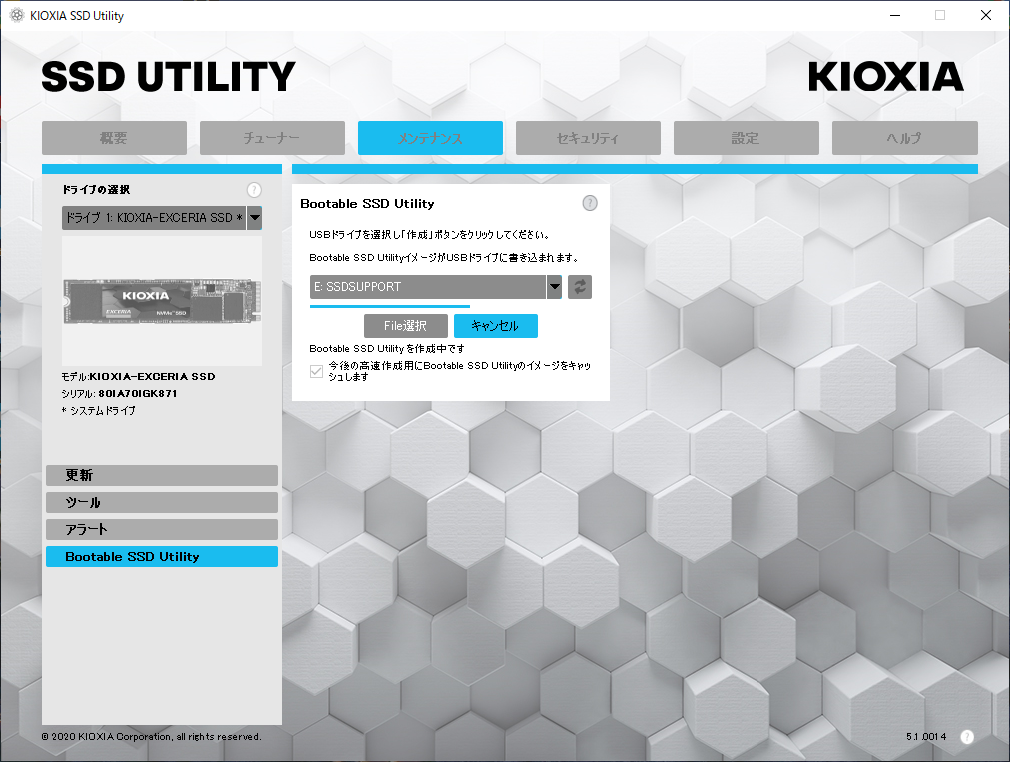Click the モデル:KIOXIA-EXCERIA SSD text
The height and width of the screenshot is (762, 1010).
click(138, 377)
